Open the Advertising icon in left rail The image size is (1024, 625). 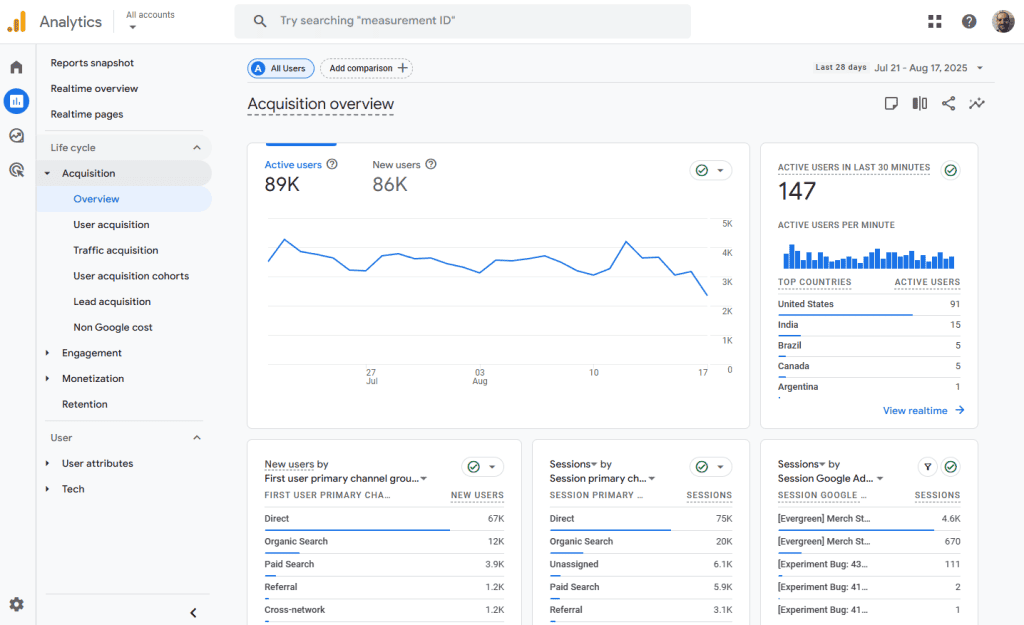(16, 170)
